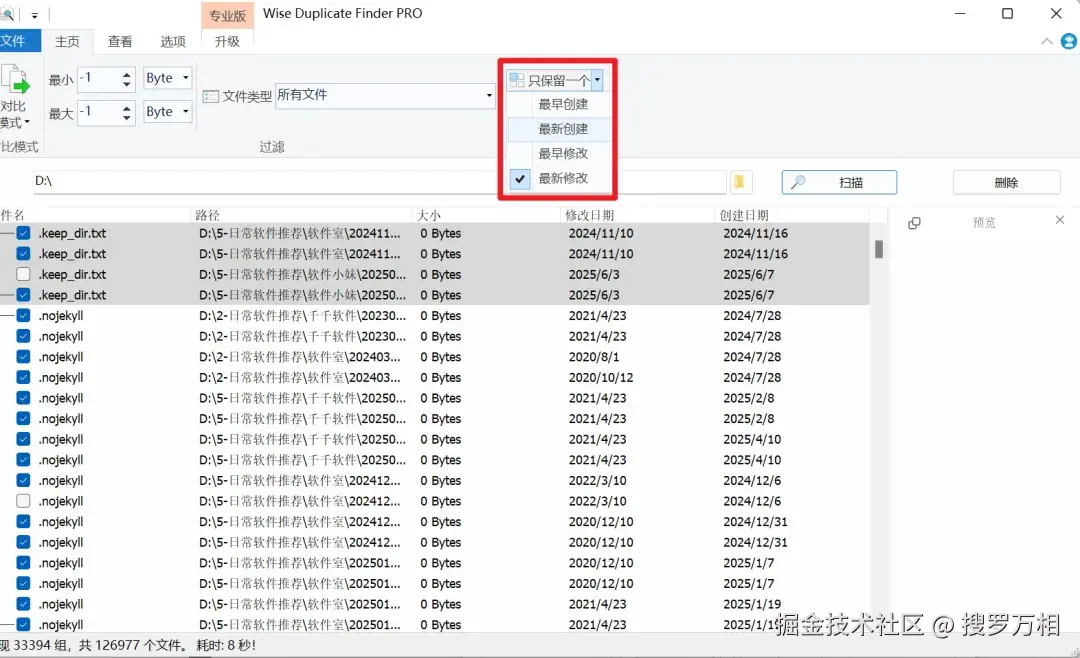This screenshot has width=1080, height=658.
Task: Click 2020/10/12 modified date cell
Action: (x=601, y=378)
